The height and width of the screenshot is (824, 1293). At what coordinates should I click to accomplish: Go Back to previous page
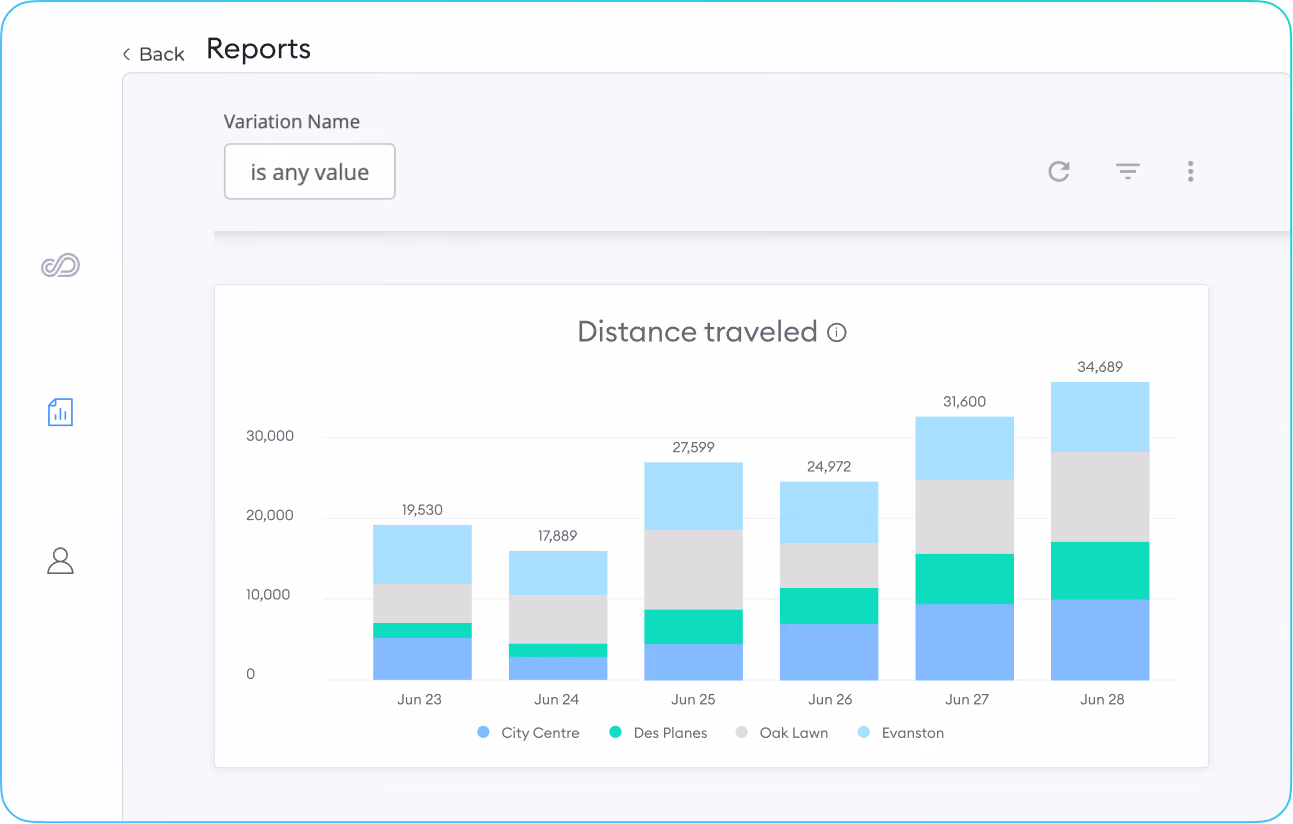tap(153, 54)
